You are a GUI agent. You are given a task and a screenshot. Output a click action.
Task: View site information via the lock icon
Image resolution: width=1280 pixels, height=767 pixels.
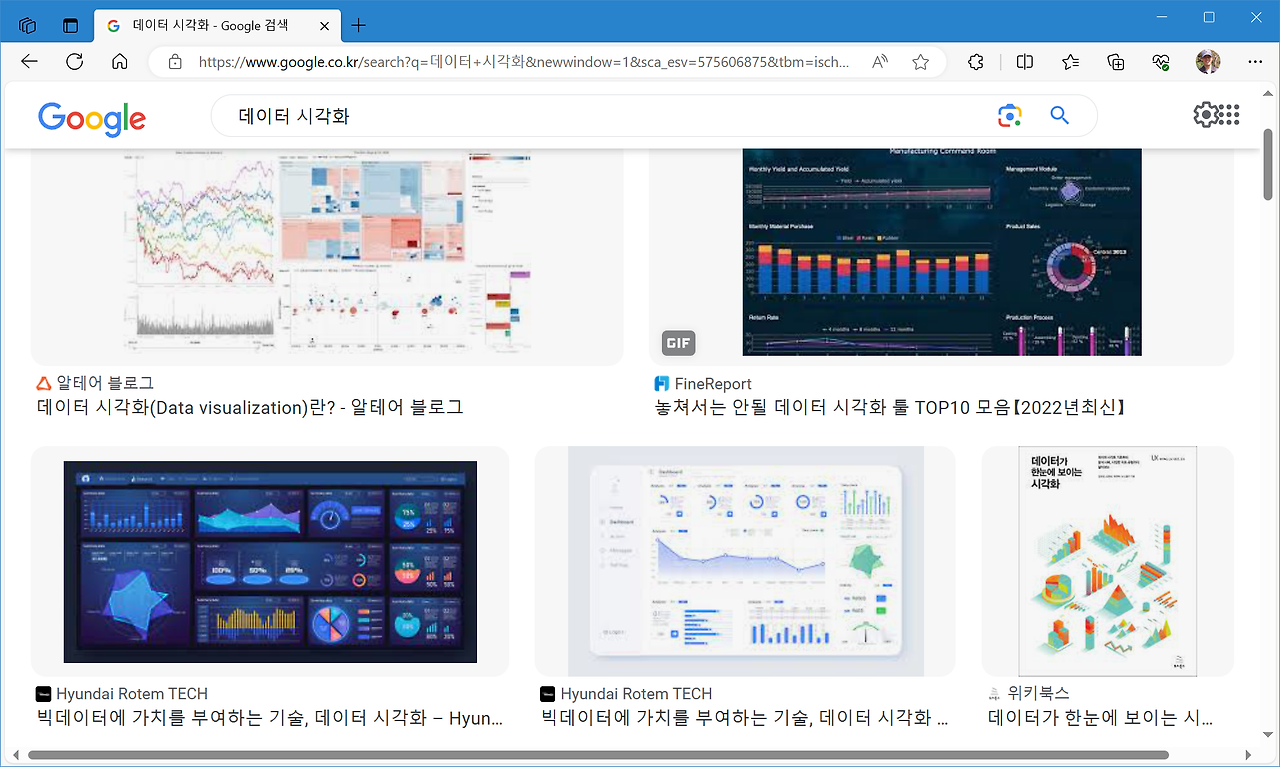click(x=175, y=62)
